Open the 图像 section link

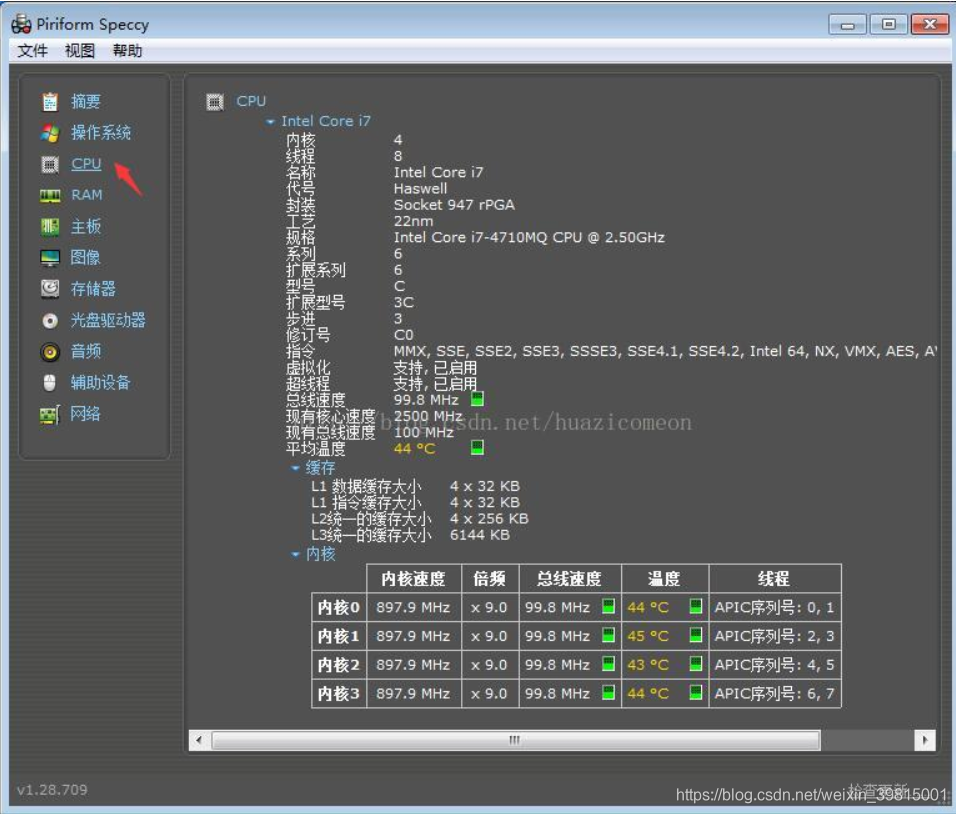click(85, 258)
